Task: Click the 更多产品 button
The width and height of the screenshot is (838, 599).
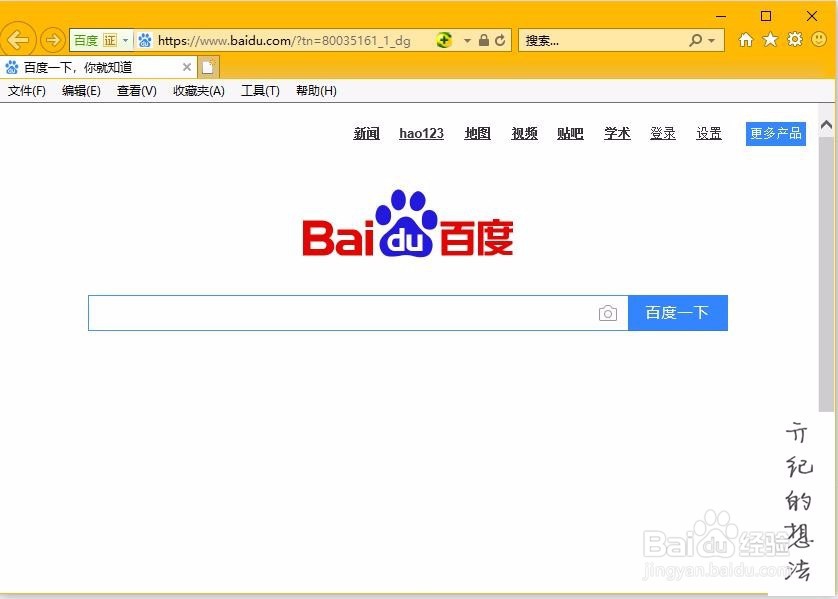Action: click(x=776, y=133)
